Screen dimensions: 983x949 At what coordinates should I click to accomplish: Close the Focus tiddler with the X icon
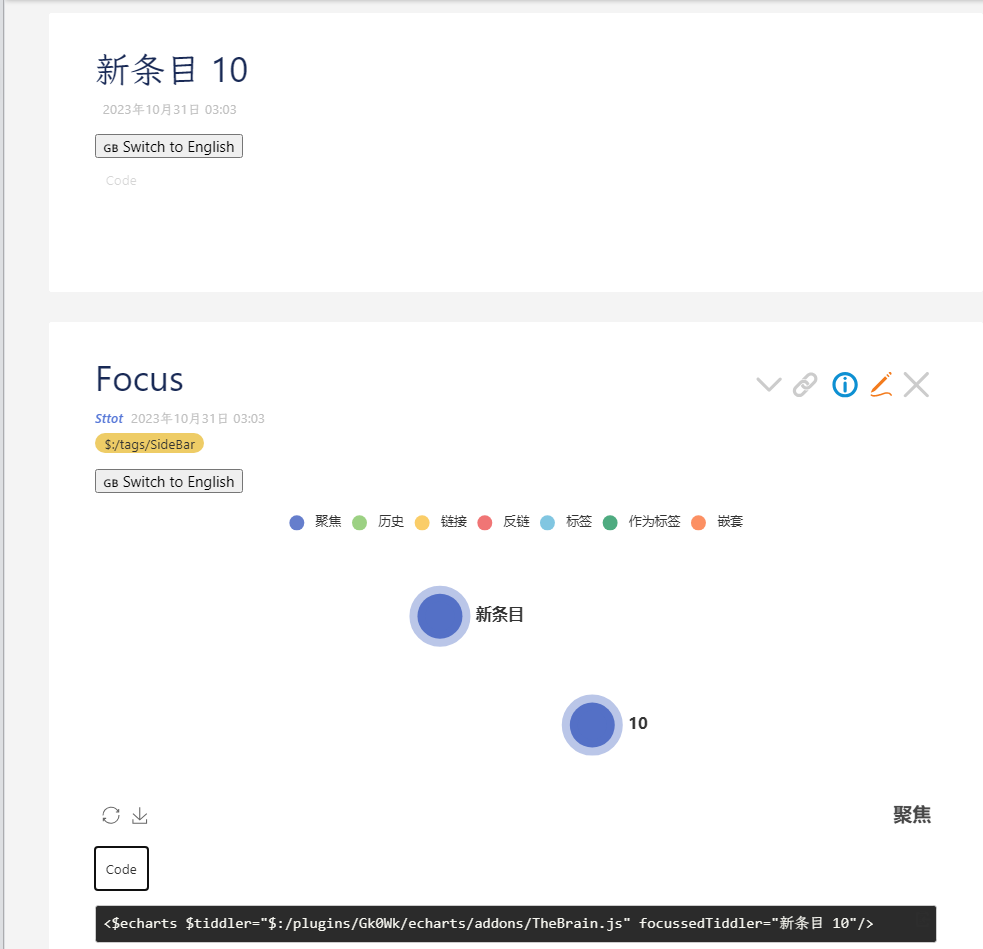(916, 384)
